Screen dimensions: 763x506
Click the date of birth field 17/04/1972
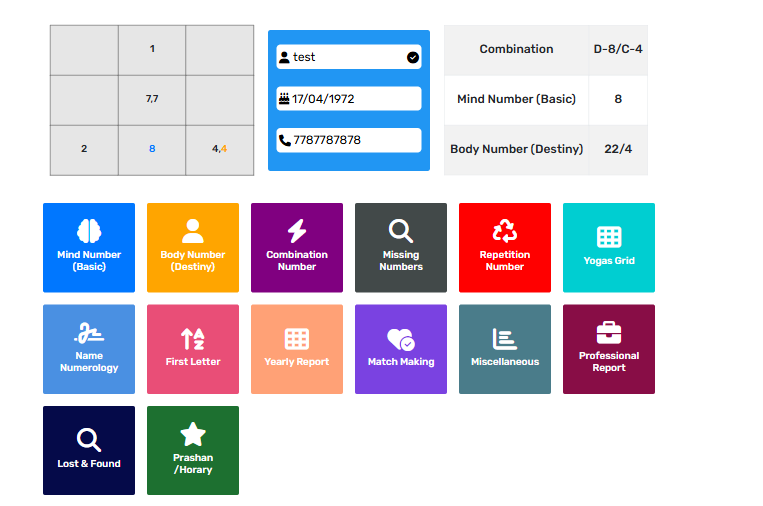coord(350,99)
